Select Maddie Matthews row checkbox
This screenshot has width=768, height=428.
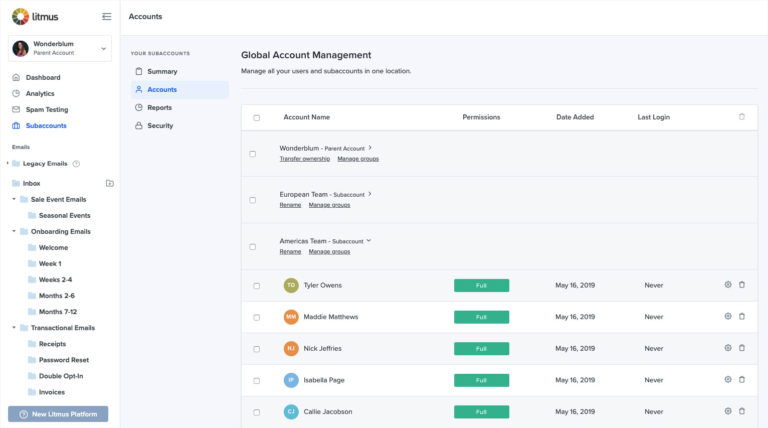click(257, 318)
